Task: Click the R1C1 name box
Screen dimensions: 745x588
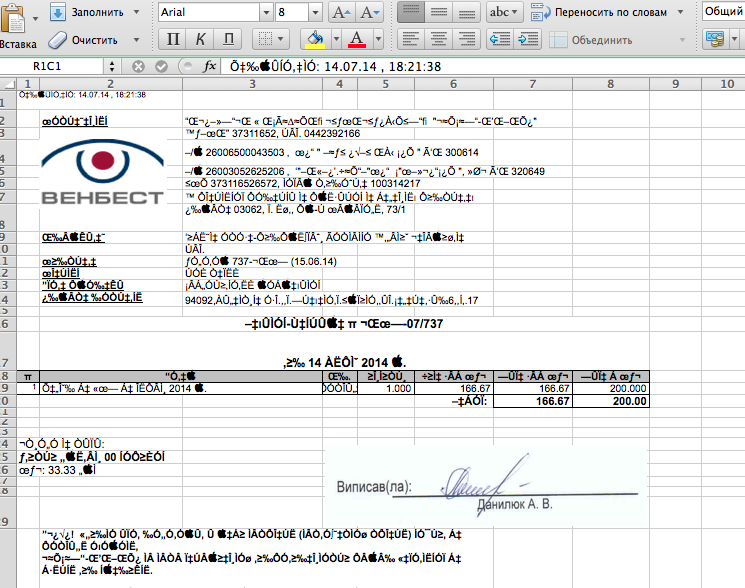Action: point(52,66)
